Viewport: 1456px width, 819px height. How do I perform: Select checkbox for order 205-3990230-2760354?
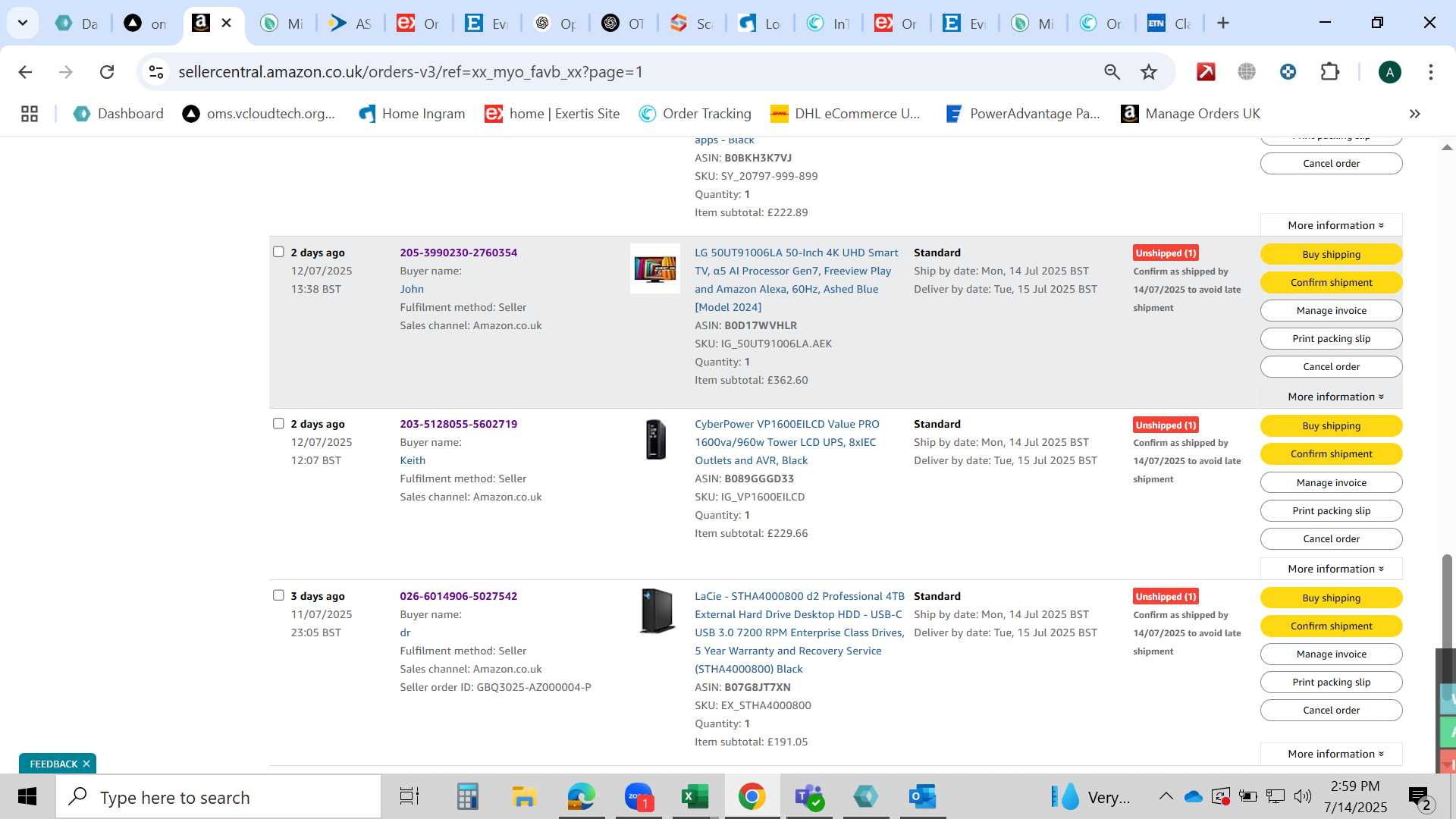click(278, 252)
